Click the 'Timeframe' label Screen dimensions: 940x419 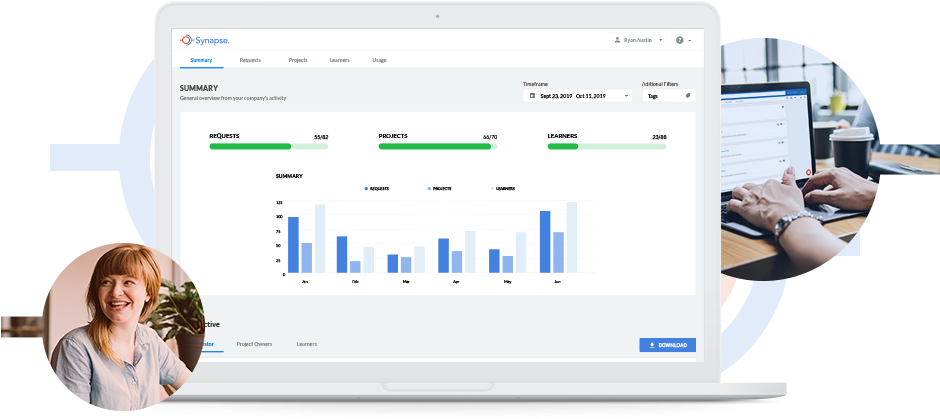(x=535, y=84)
